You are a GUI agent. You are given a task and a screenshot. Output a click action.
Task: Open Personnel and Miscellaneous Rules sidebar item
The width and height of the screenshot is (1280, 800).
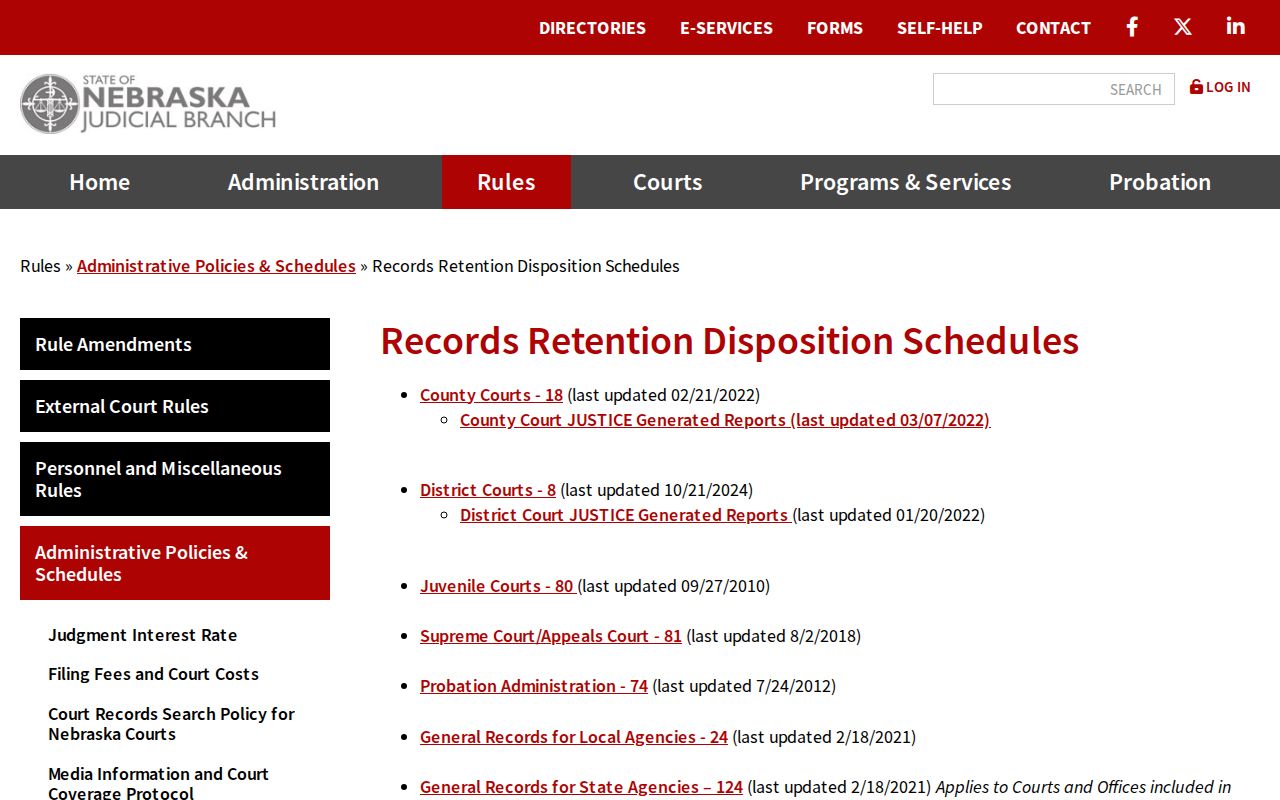[175, 479]
